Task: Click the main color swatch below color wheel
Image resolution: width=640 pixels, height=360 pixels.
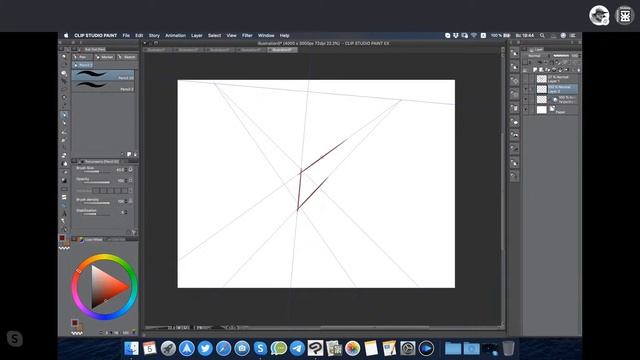Action: click(75, 323)
